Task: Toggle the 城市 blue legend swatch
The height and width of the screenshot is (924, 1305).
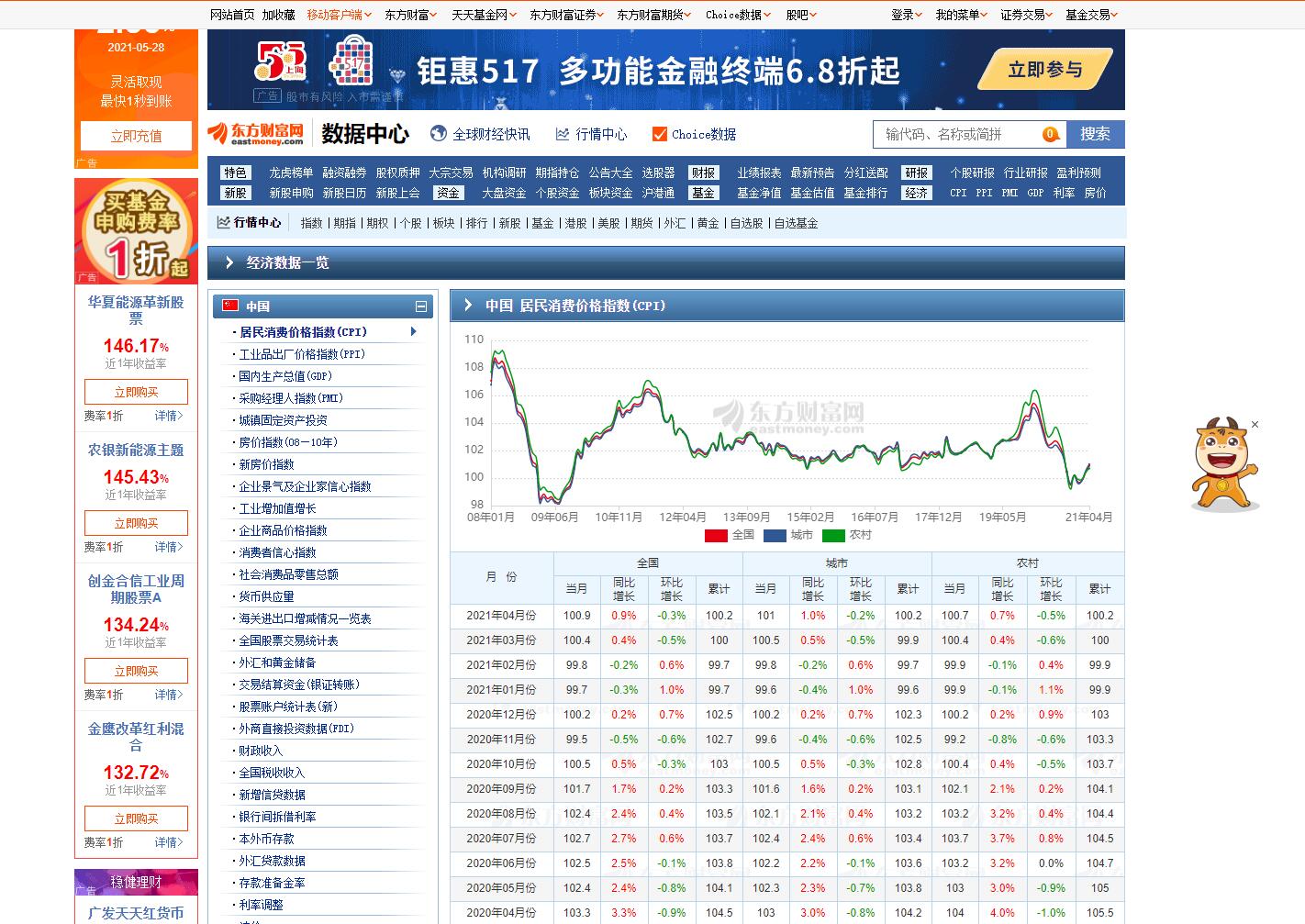Action: click(775, 535)
